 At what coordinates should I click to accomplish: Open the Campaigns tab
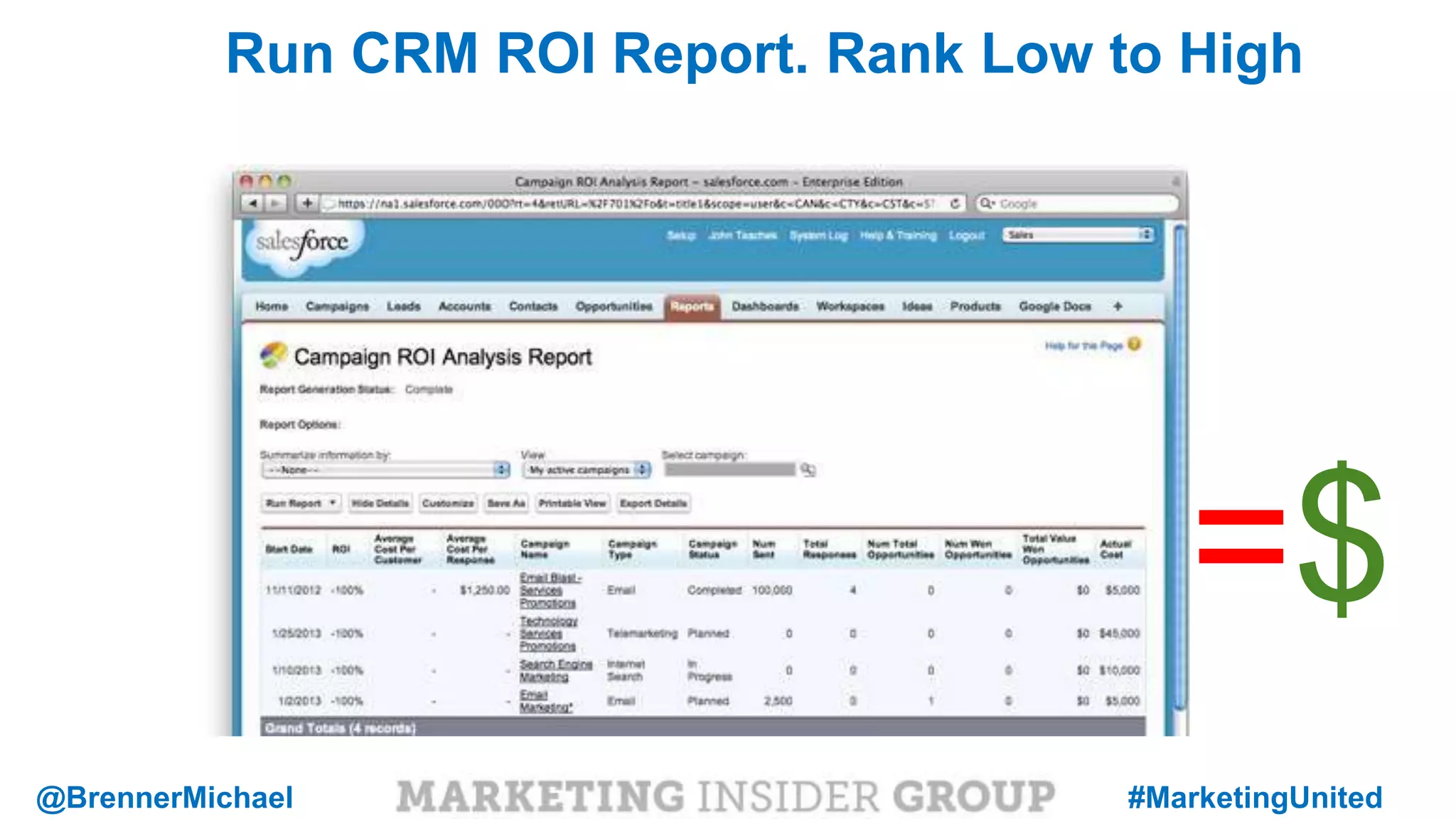click(x=337, y=306)
